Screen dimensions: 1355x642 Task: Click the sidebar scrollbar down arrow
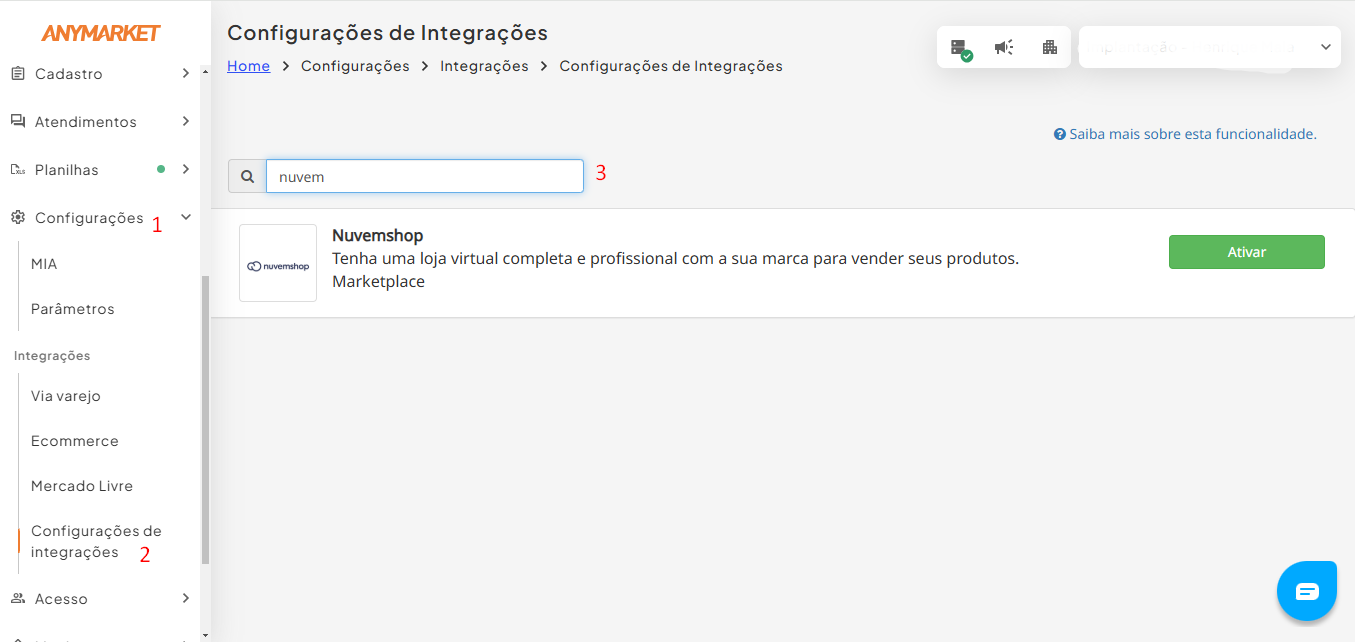pos(205,635)
